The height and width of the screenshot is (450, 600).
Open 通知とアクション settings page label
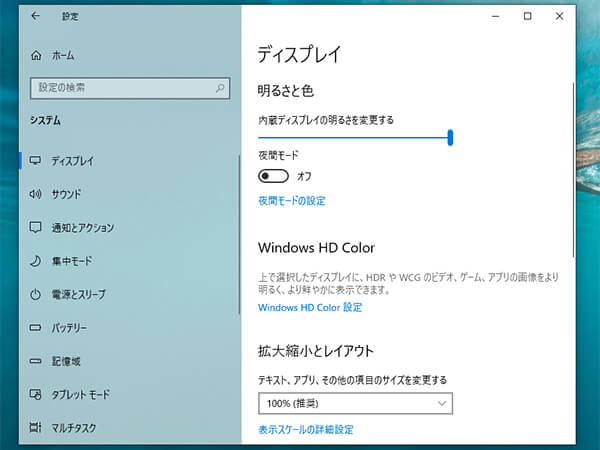[83, 228]
